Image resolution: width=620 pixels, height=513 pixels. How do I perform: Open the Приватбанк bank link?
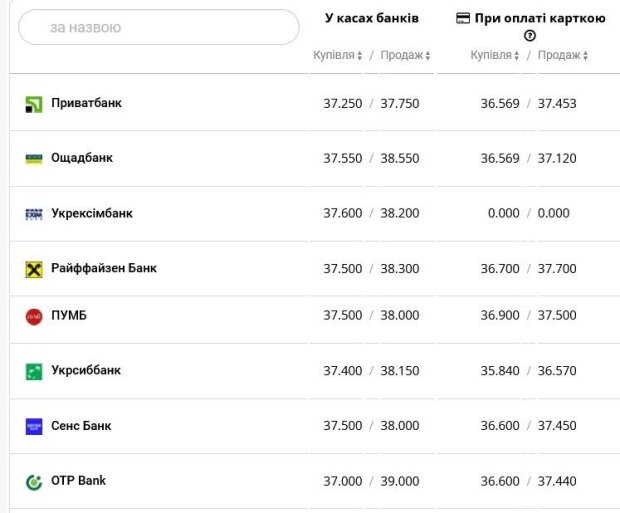point(86,103)
